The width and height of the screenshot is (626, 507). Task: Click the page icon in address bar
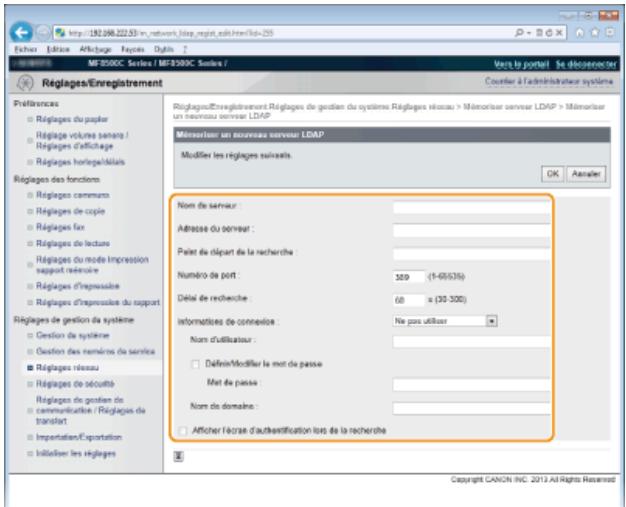539,33
